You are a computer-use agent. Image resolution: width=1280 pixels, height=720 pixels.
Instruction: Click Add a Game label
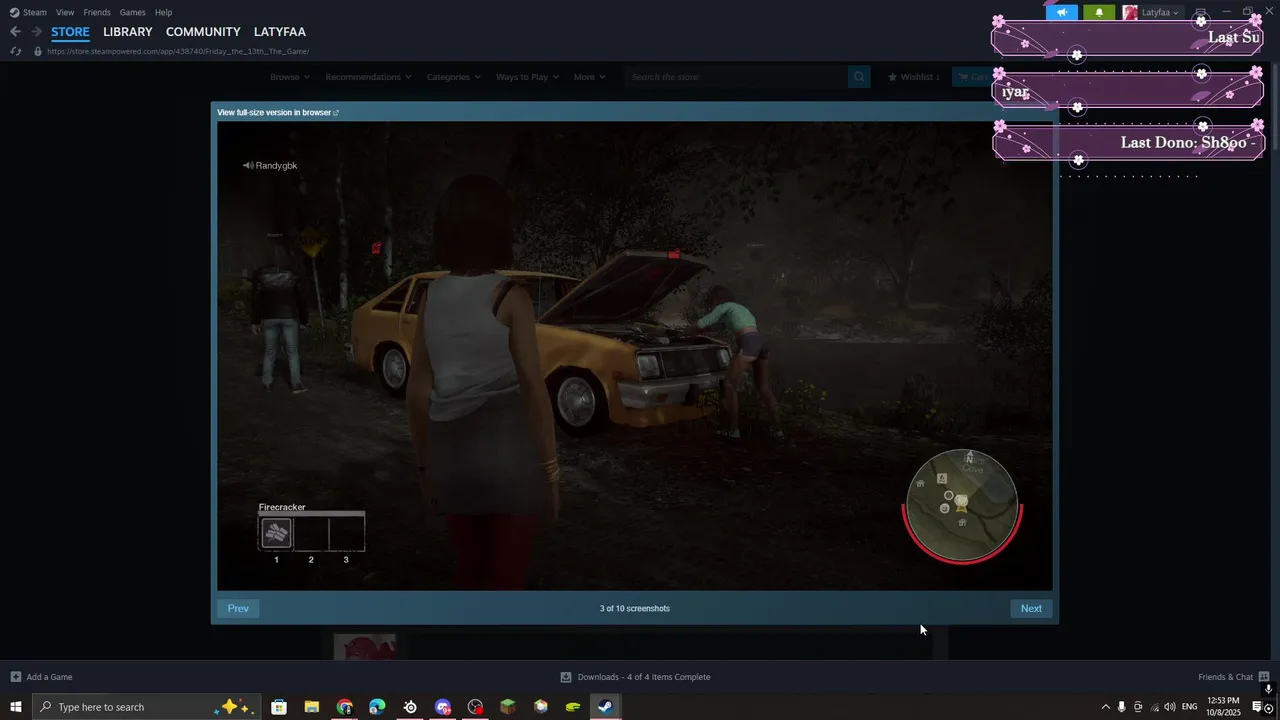tap(49, 677)
